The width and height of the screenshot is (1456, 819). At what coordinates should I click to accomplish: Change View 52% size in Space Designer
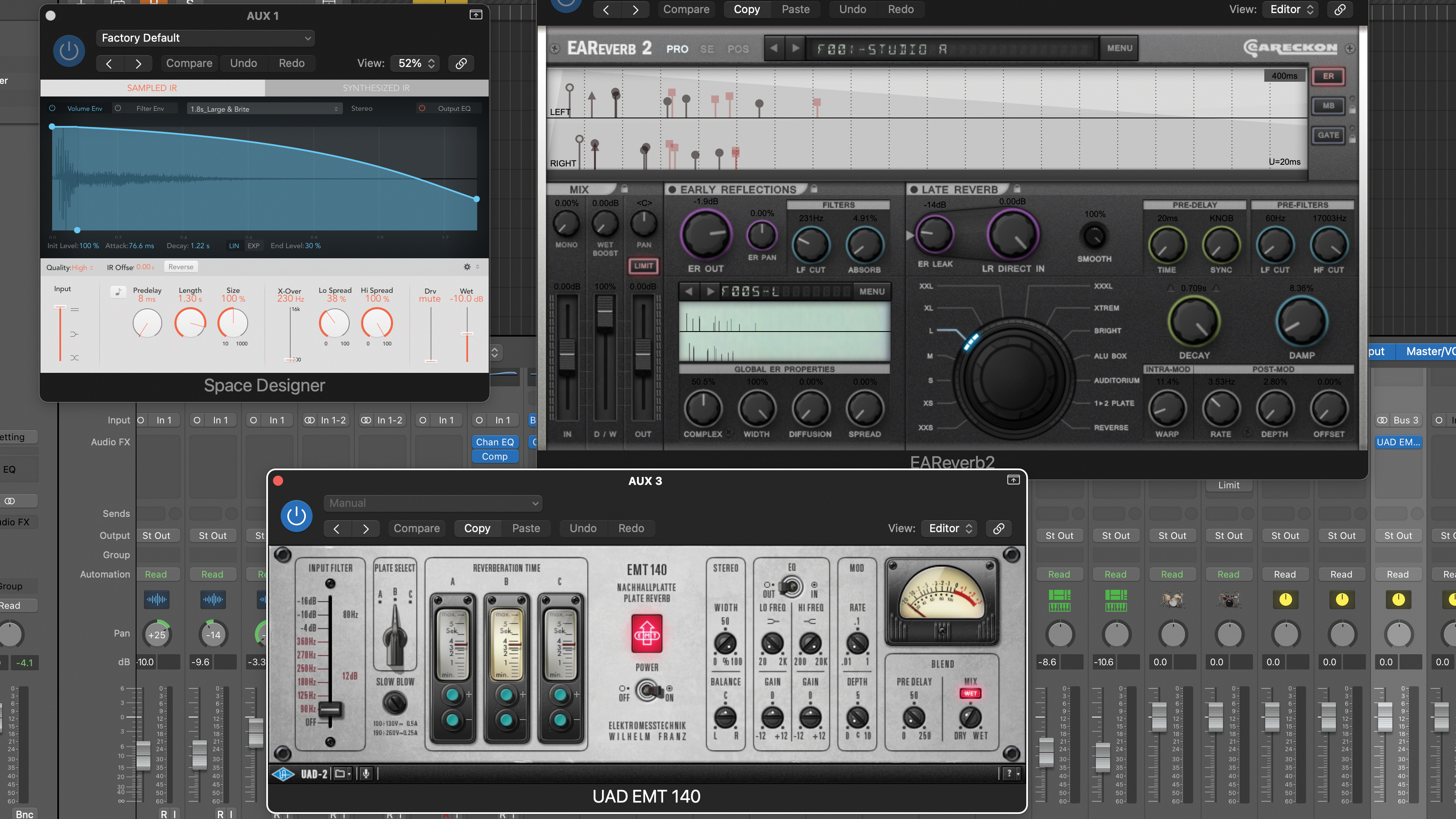[415, 63]
